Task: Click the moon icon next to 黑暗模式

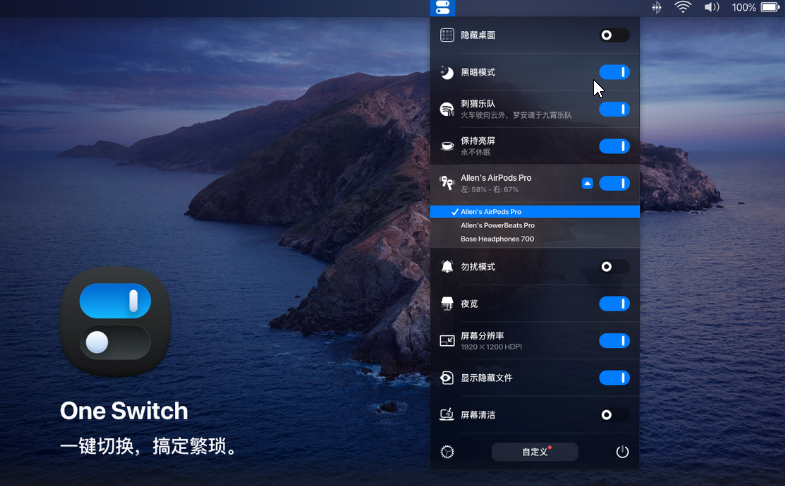Action: (447, 72)
